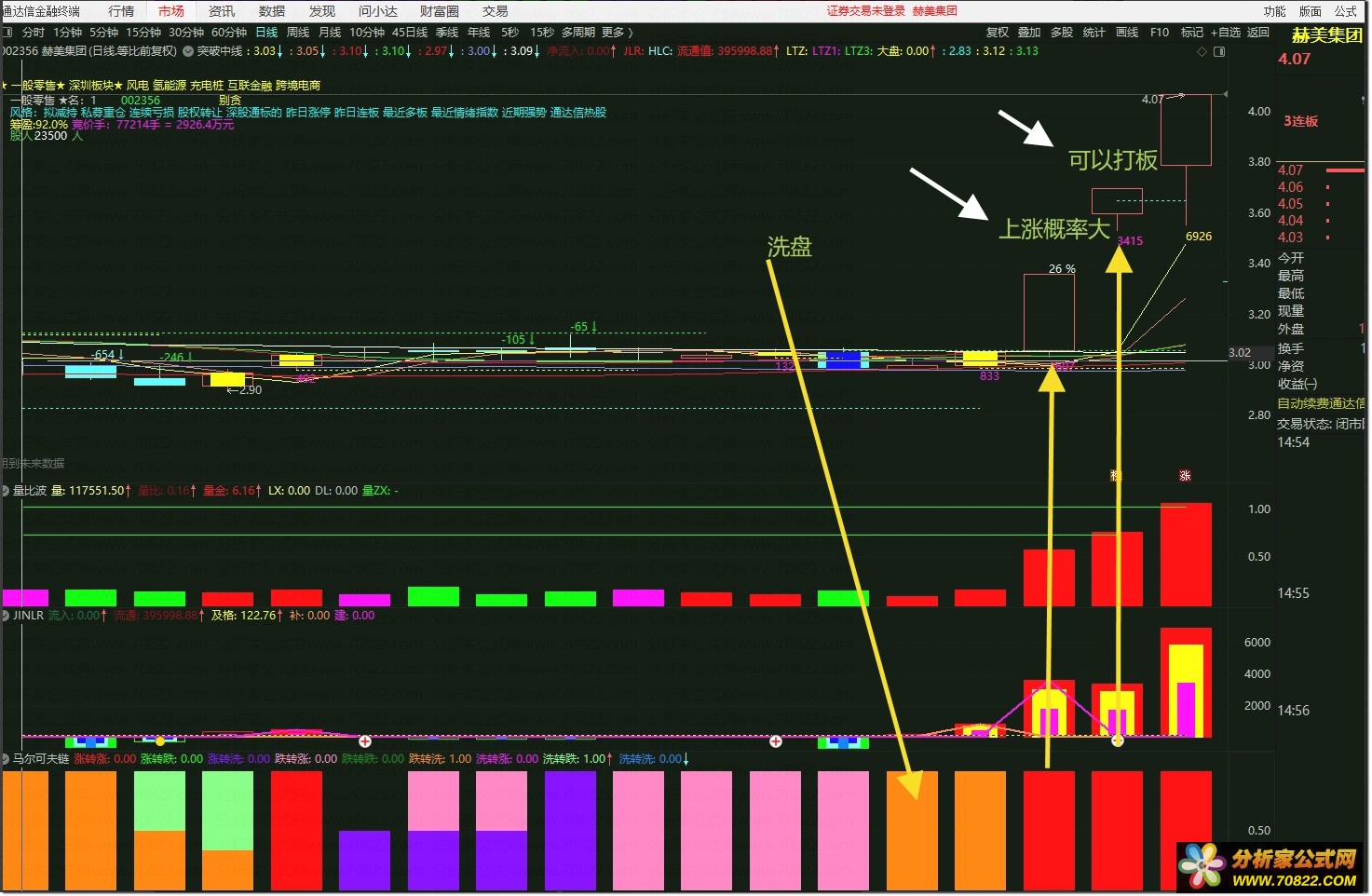Viewport: 1372px width, 896px height.
Task: Switch chart to 分时 period
Action: tap(34, 33)
